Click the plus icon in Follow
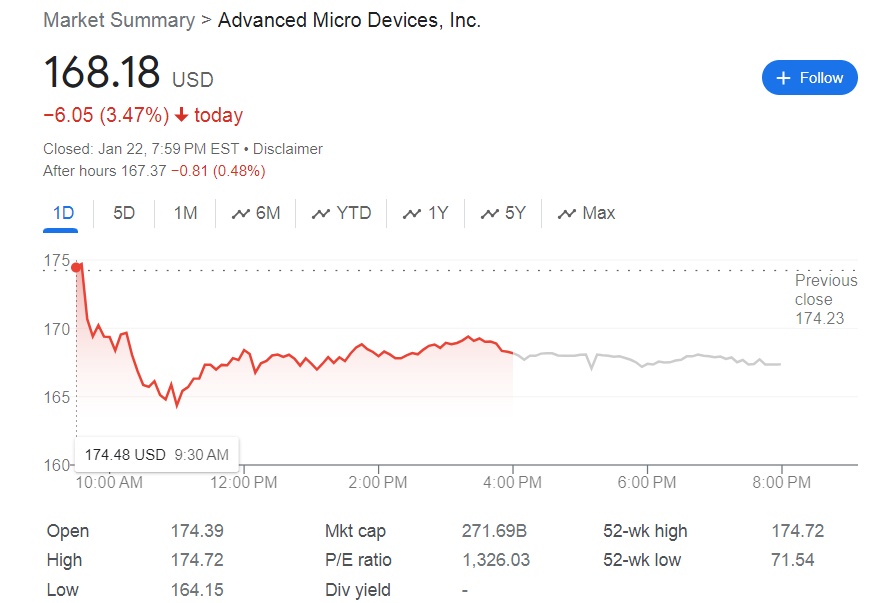The image size is (895, 603). pos(783,78)
